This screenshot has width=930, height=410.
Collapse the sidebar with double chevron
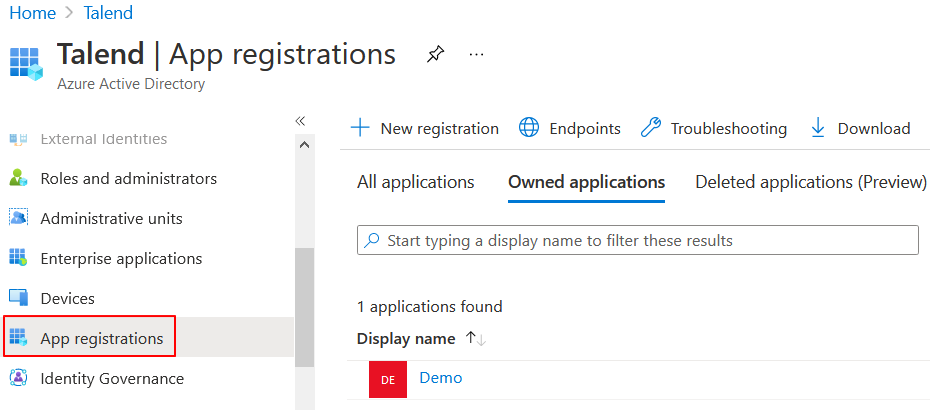300,120
